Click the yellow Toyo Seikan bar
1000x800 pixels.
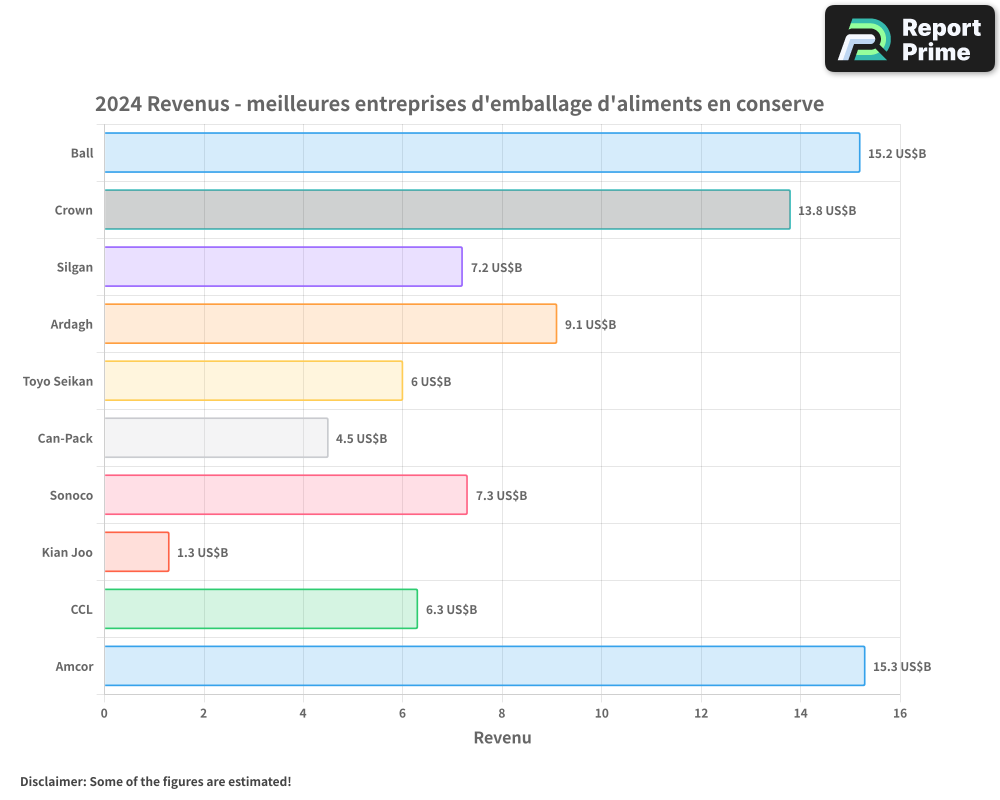(253, 381)
